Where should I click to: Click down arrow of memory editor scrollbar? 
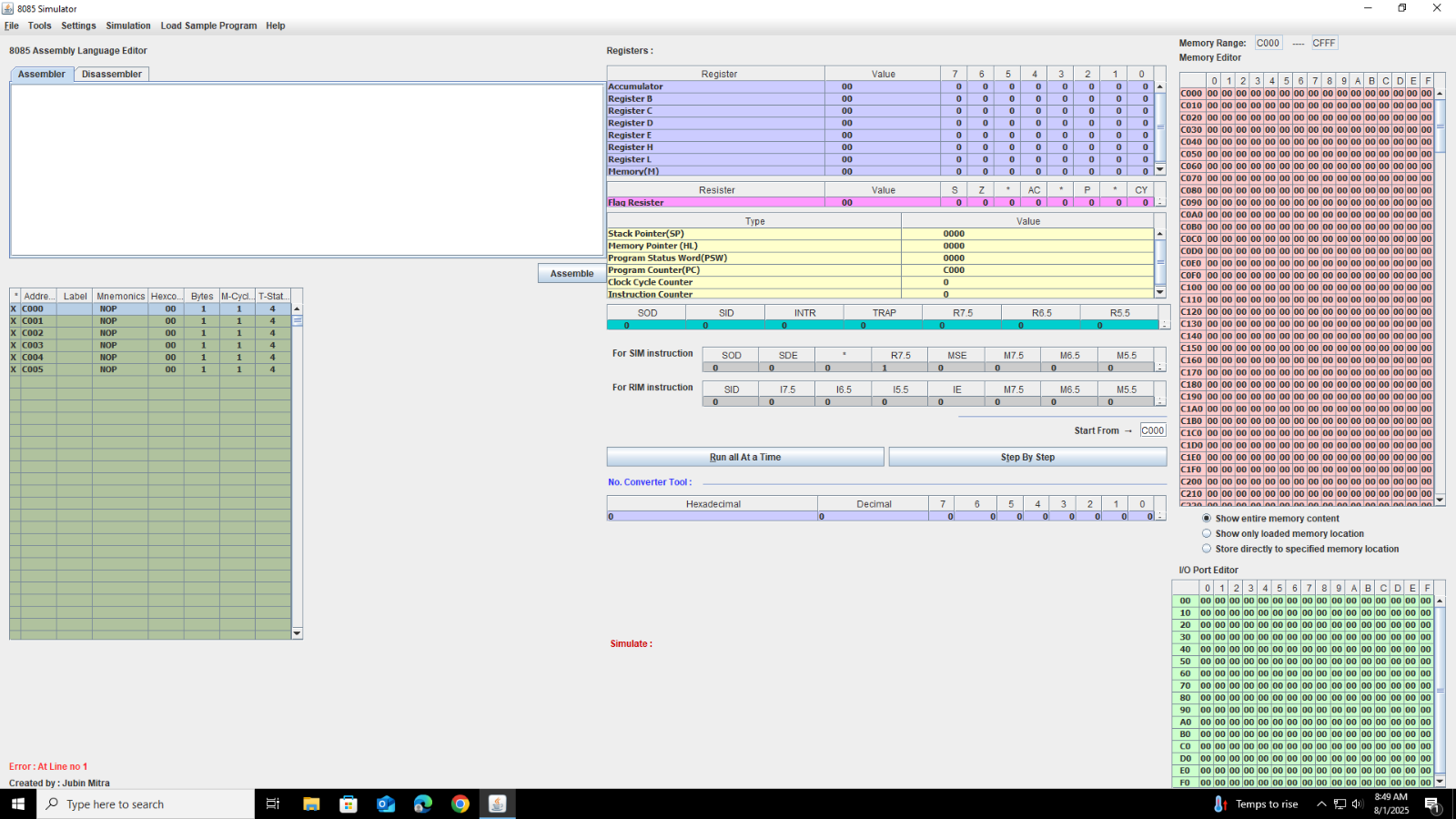coord(1440,500)
